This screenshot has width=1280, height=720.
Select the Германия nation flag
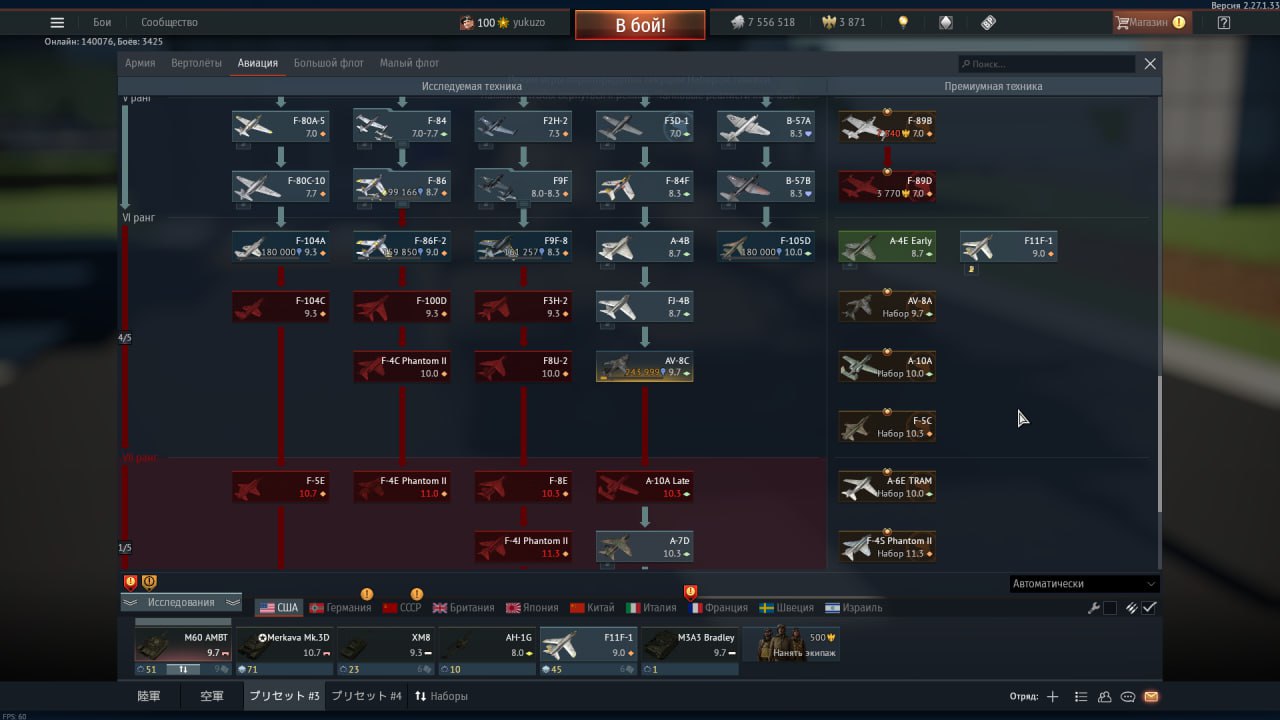point(340,608)
